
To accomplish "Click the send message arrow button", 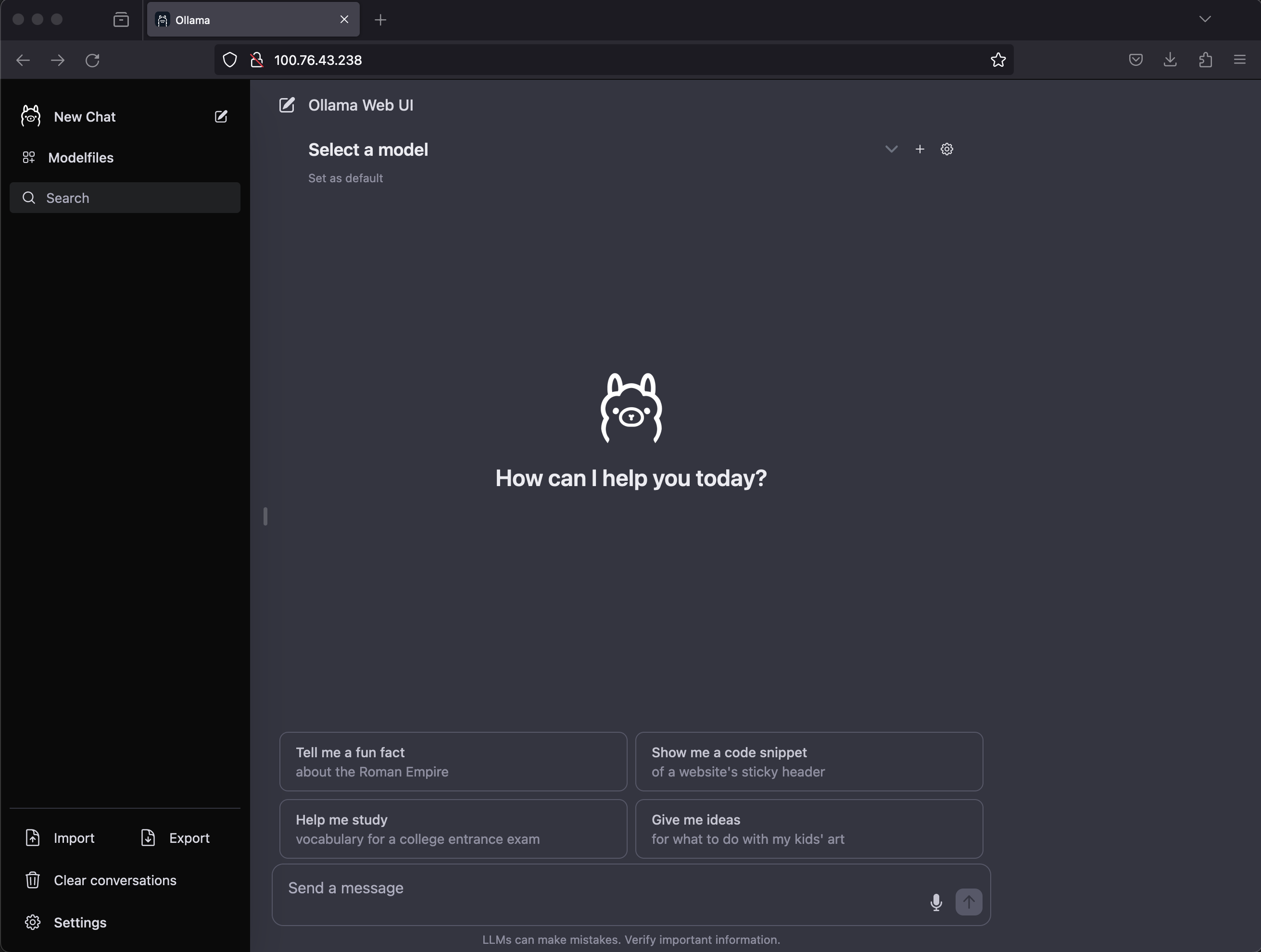I will (969, 902).
